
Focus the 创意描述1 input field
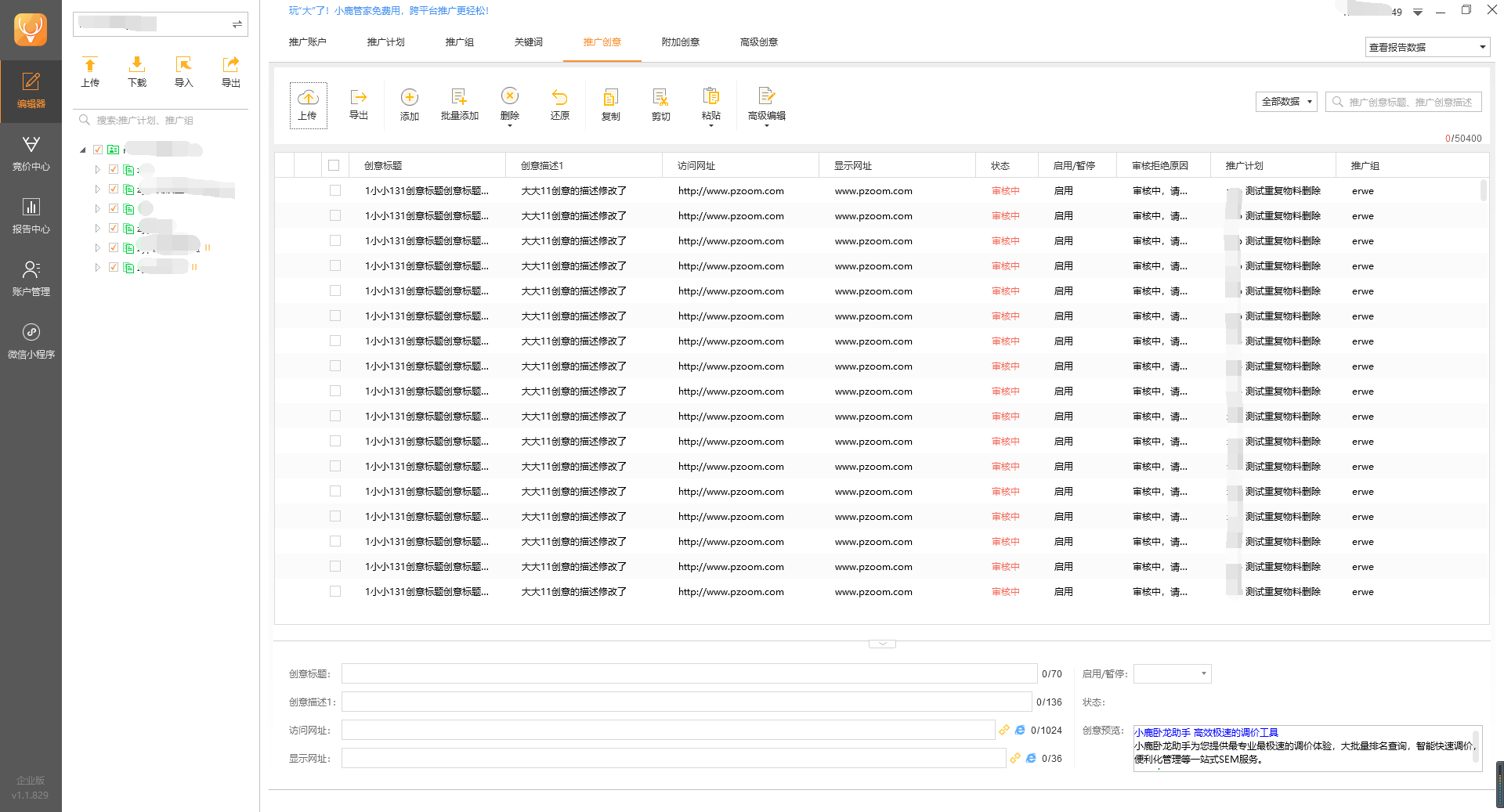point(686,702)
